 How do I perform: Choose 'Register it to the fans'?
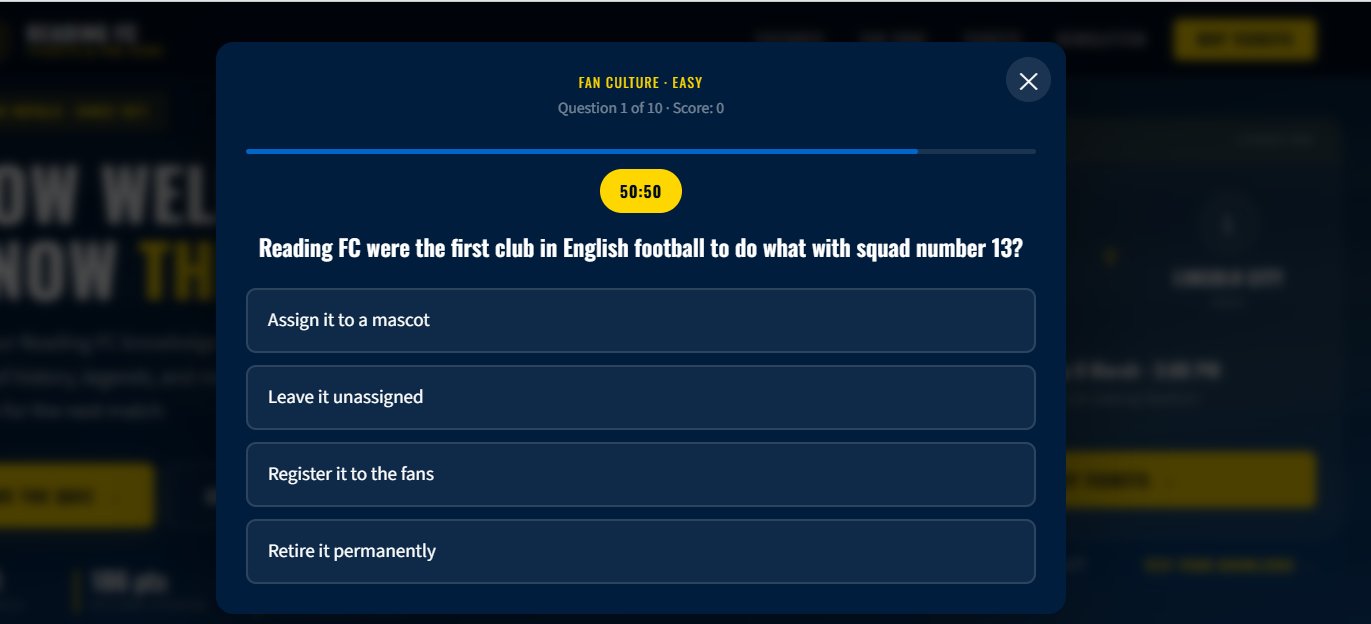[x=640, y=474]
